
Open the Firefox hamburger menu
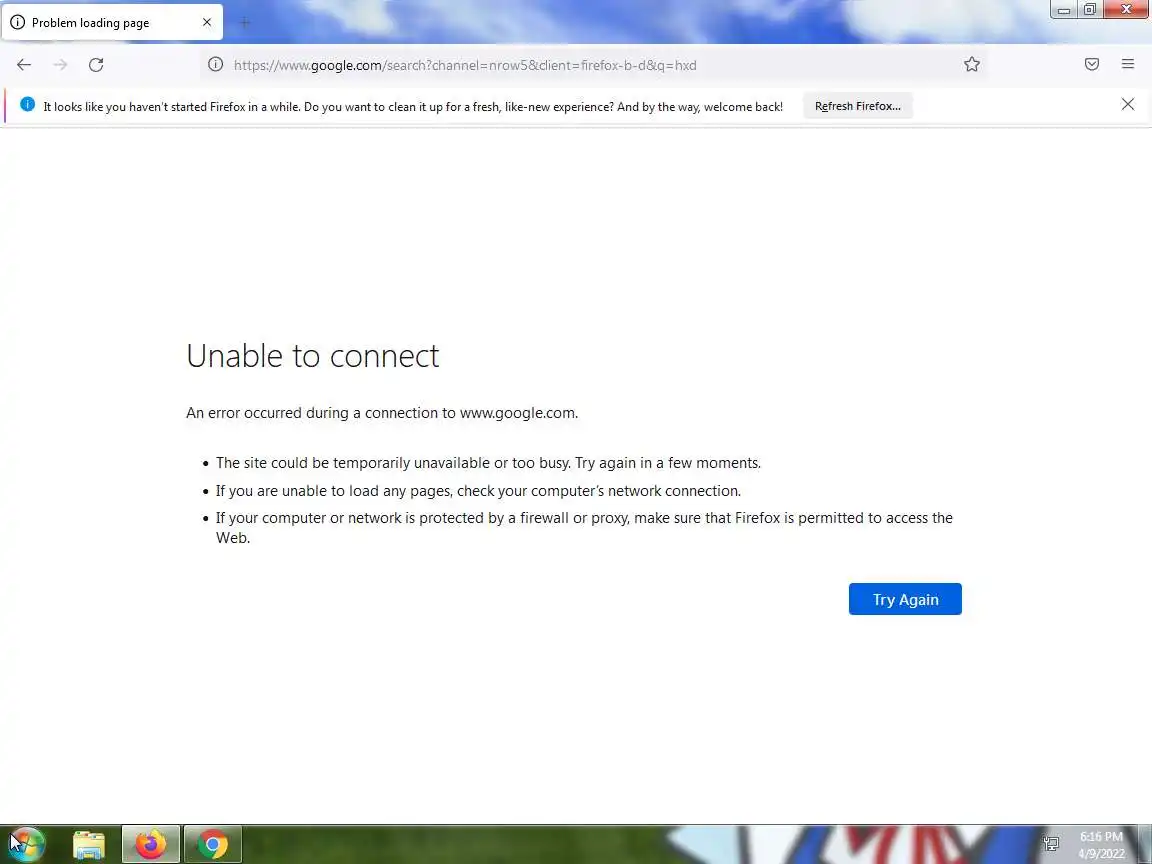[x=1128, y=65]
